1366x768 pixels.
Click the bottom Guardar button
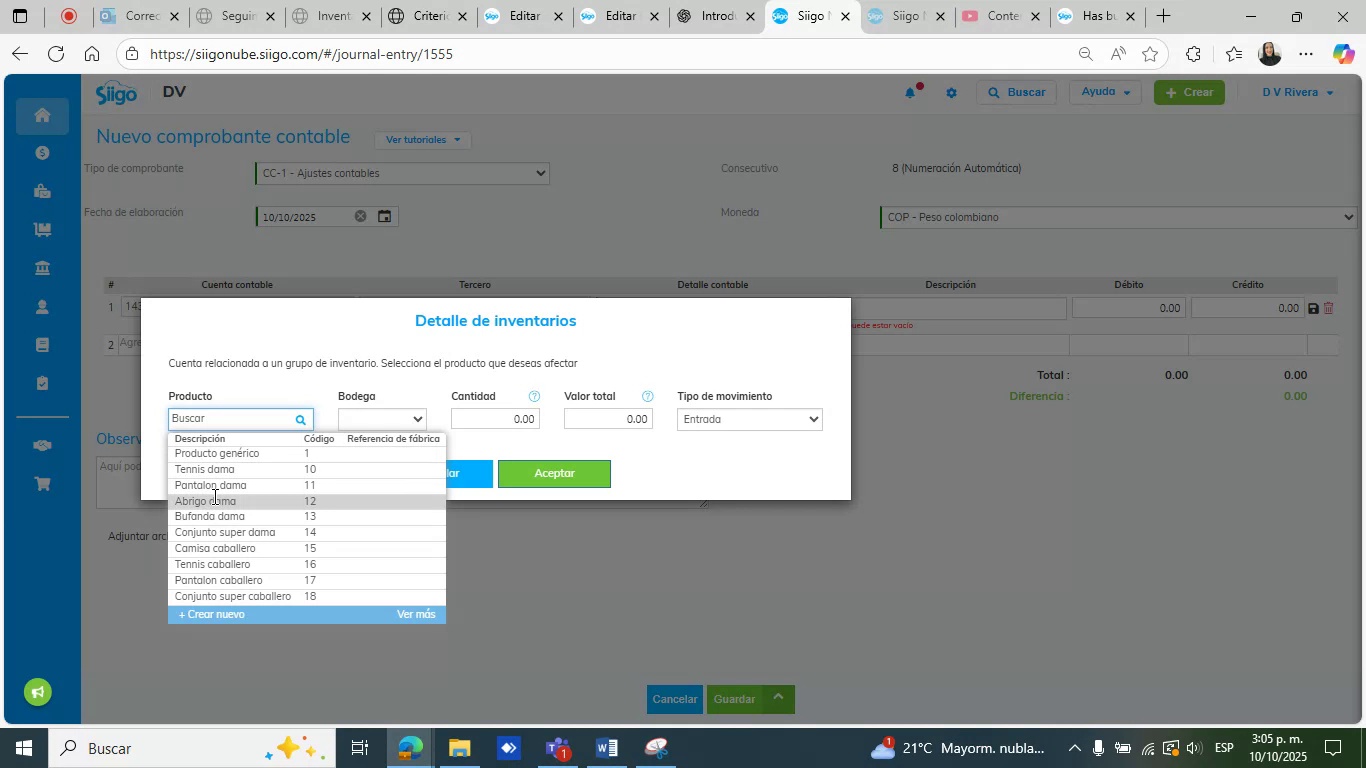pyautogui.click(x=734, y=699)
